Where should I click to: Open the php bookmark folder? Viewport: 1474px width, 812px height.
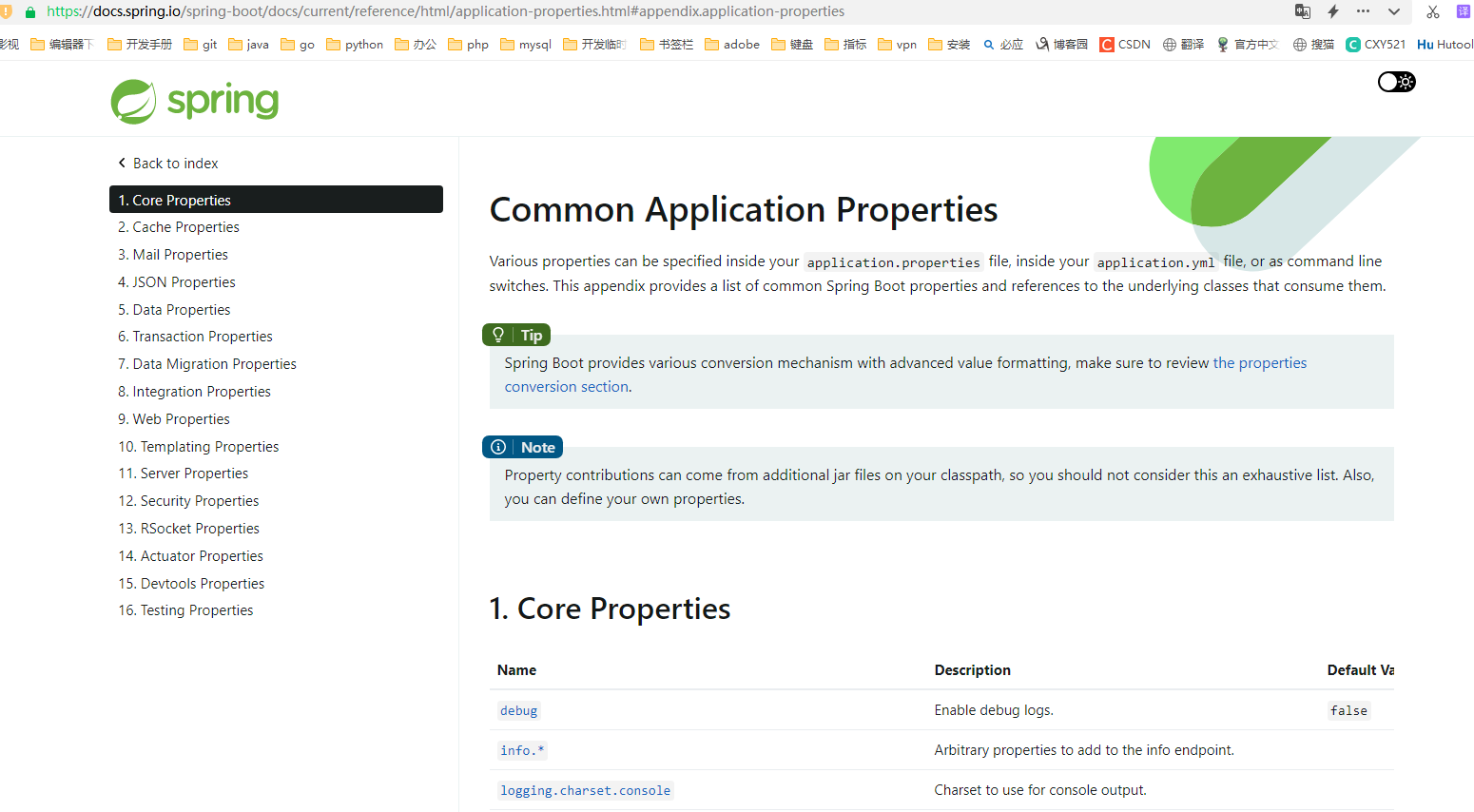tap(469, 45)
